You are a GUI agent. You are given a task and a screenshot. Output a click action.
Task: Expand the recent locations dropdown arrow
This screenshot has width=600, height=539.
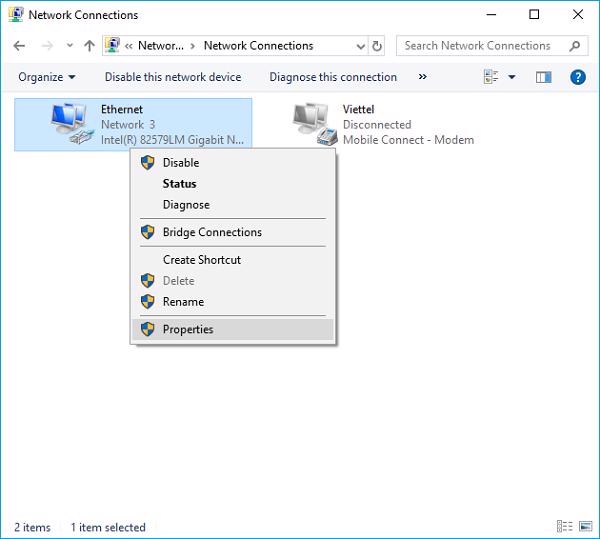pos(69,46)
